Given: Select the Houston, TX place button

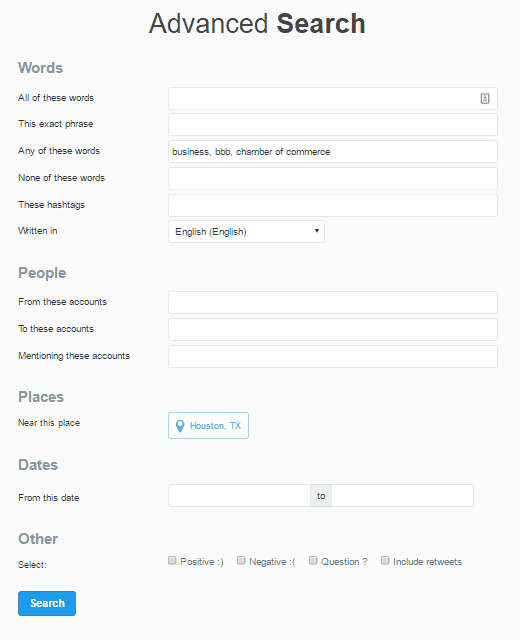Looking at the screenshot, I should pyautogui.click(x=209, y=426).
